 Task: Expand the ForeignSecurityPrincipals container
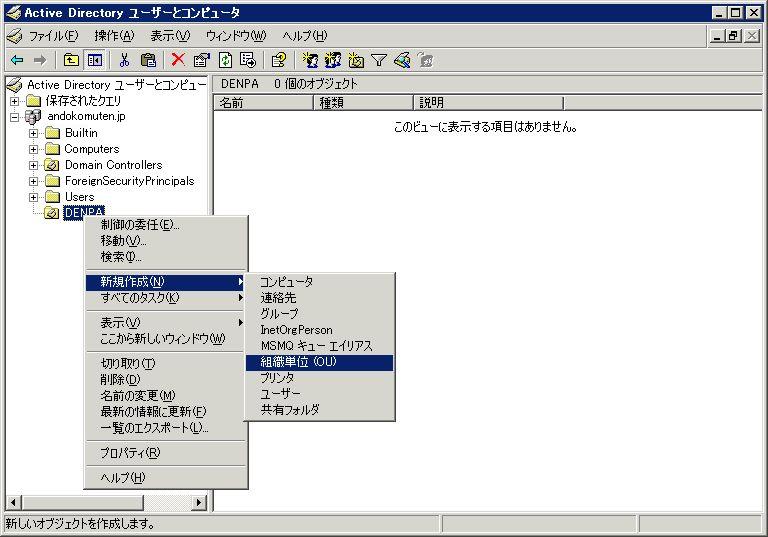tap(33, 181)
